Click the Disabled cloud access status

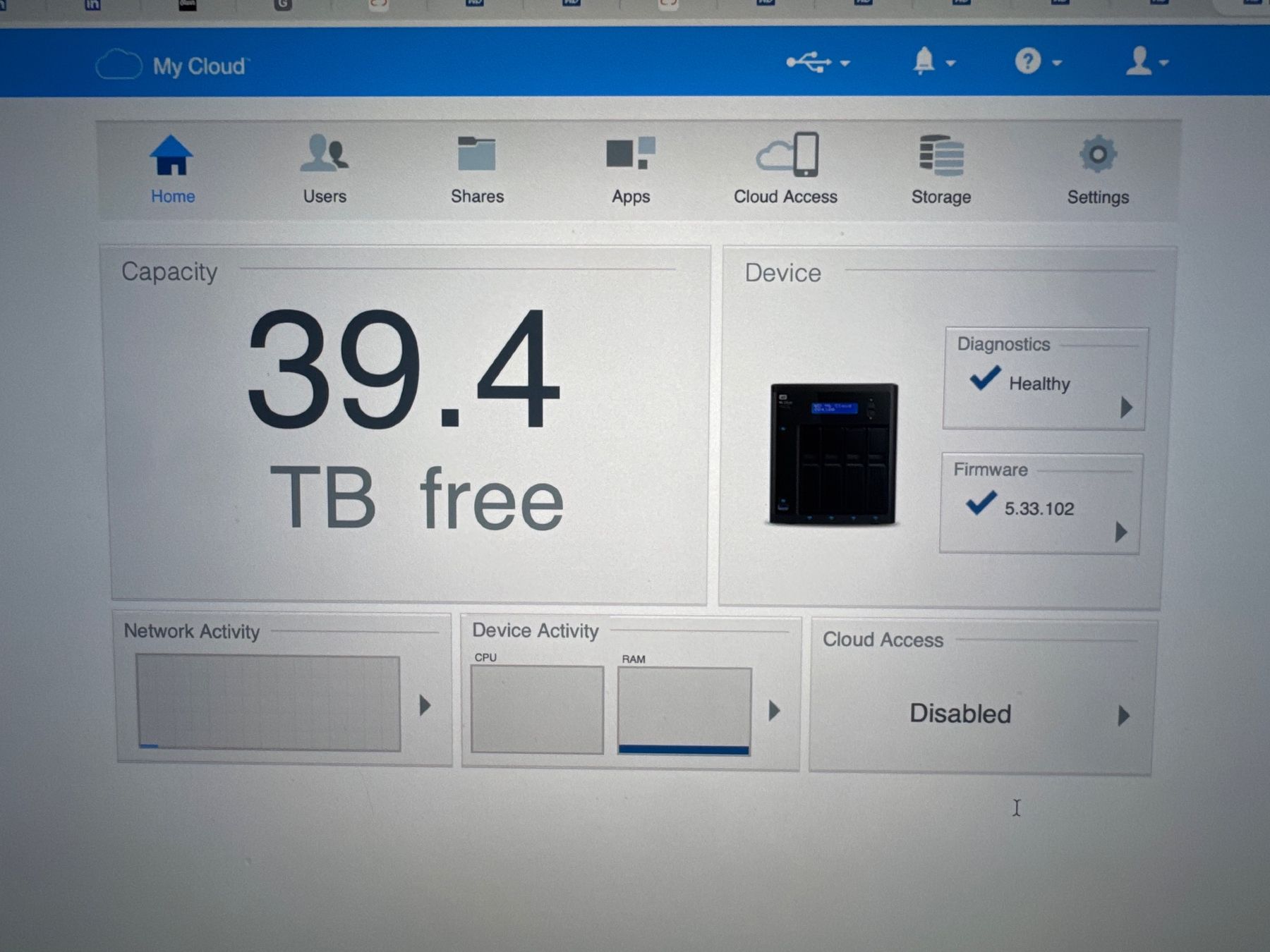coord(960,714)
